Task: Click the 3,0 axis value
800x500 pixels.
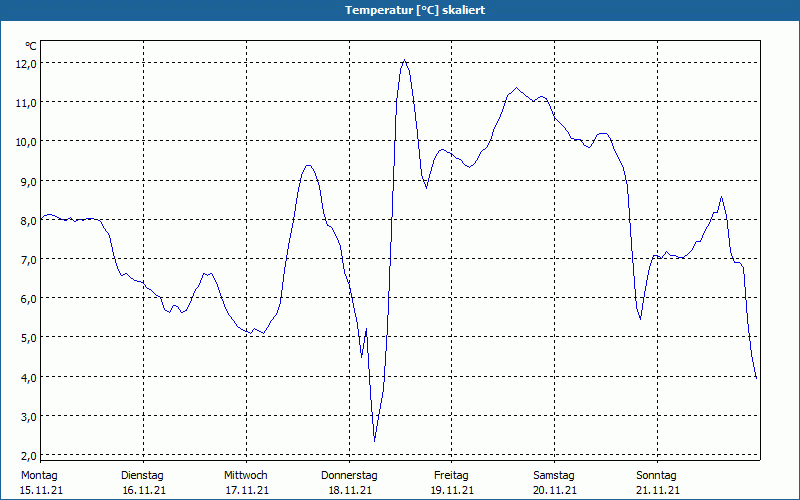Action: 28,416
